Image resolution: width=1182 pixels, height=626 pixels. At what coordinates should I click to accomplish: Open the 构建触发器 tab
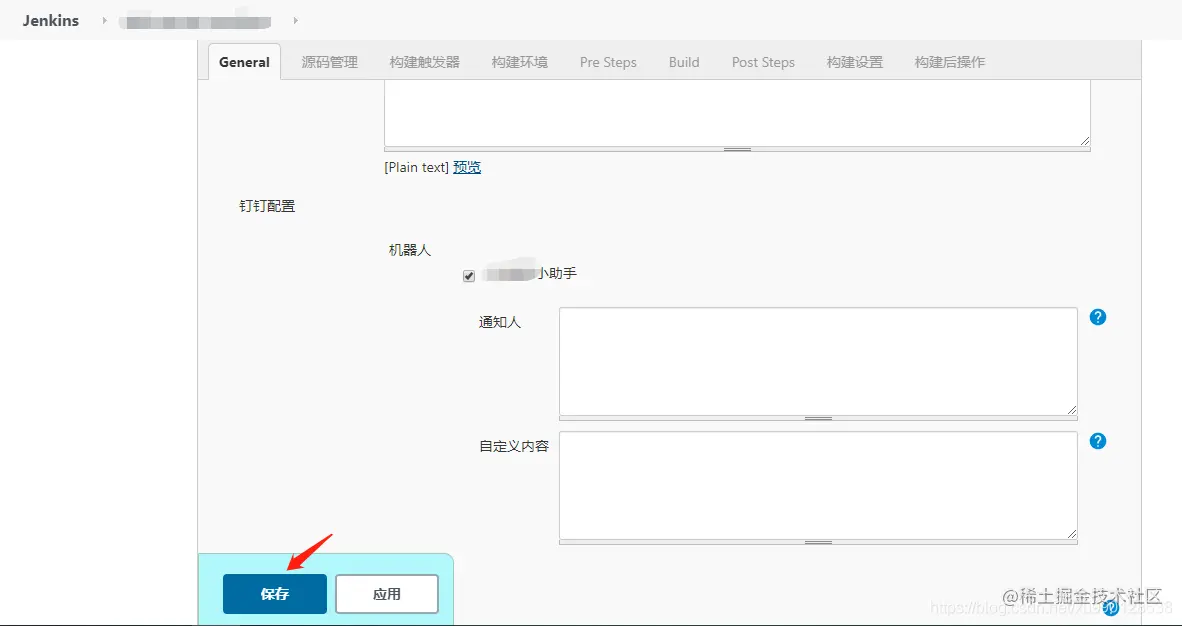pos(424,62)
